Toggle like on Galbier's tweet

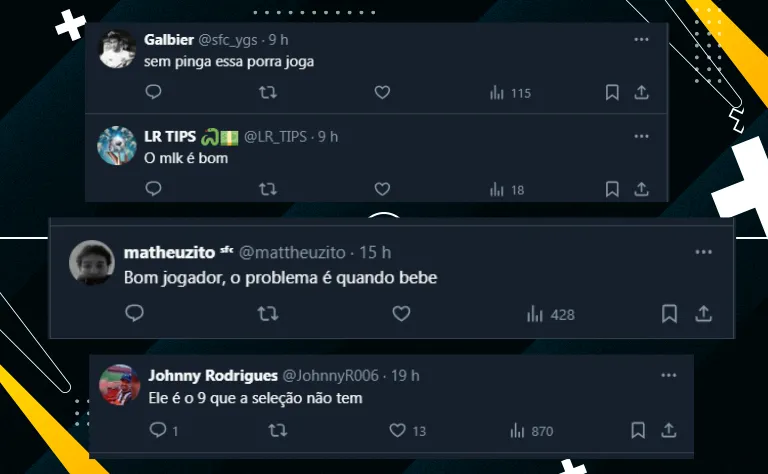(x=382, y=92)
